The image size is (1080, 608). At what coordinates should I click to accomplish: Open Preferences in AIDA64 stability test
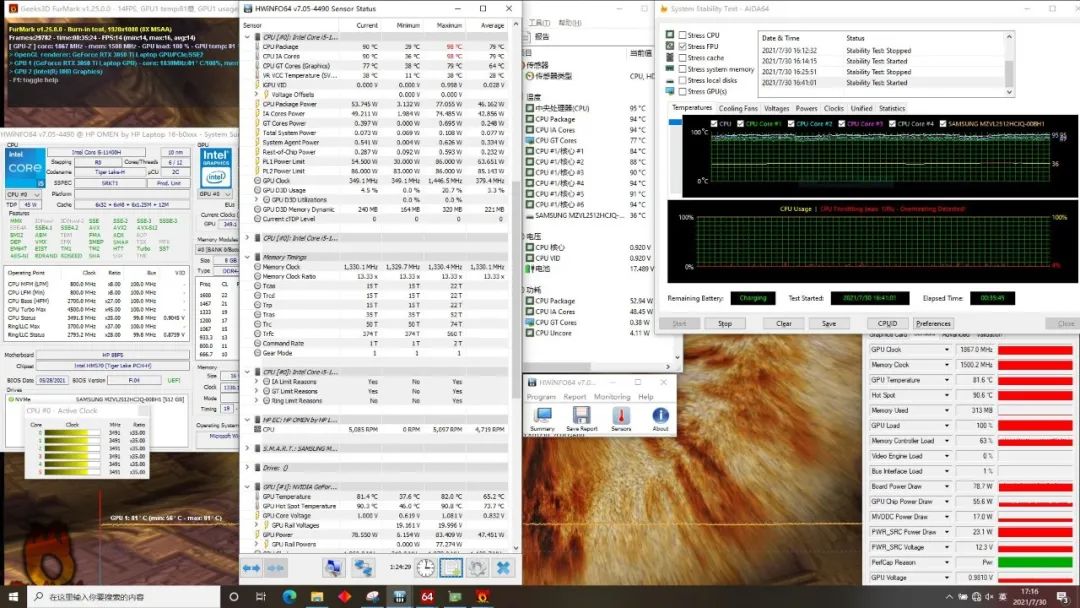pos(933,324)
